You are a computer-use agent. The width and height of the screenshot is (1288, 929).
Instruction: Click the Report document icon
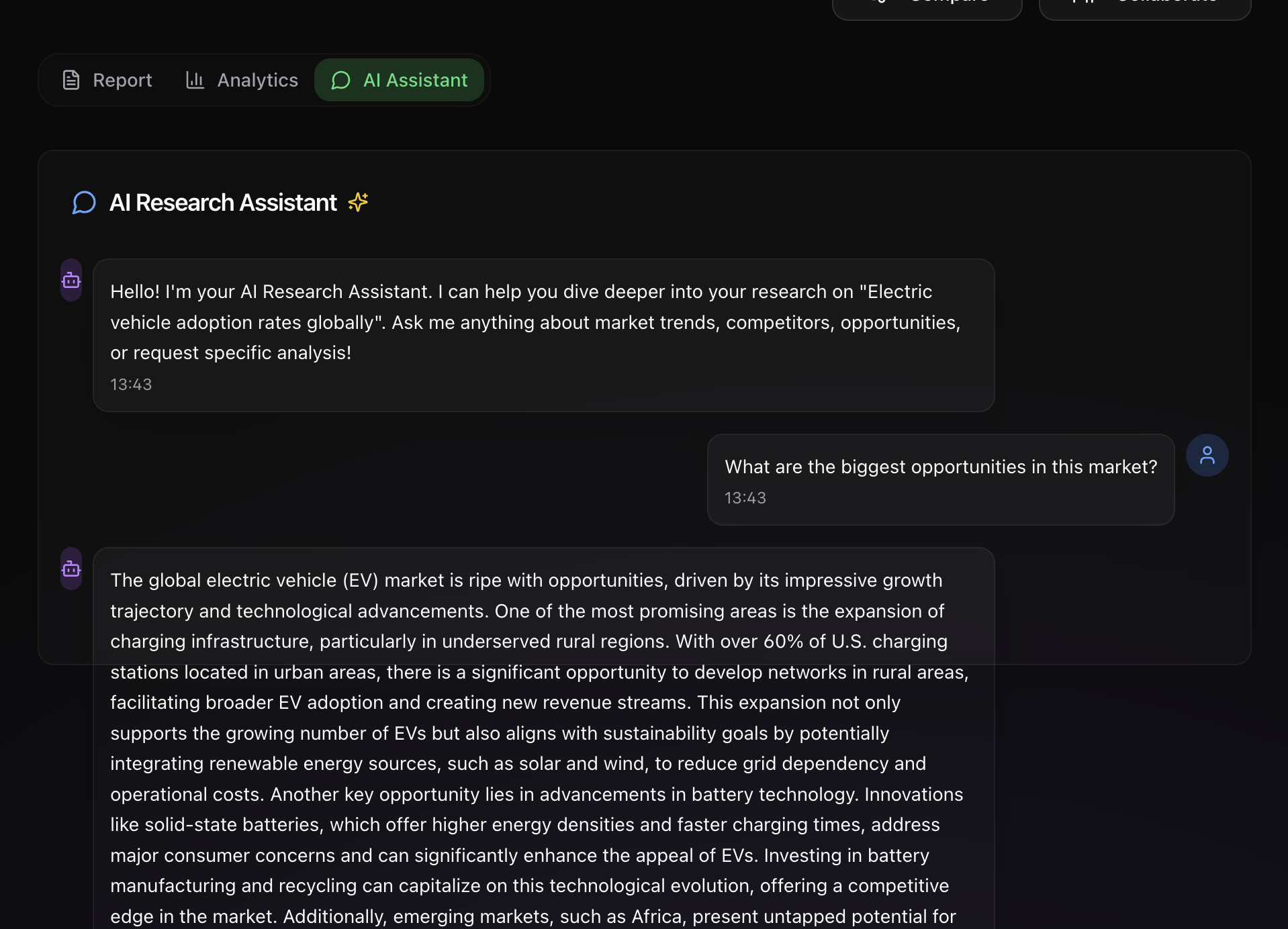click(x=71, y=81)
